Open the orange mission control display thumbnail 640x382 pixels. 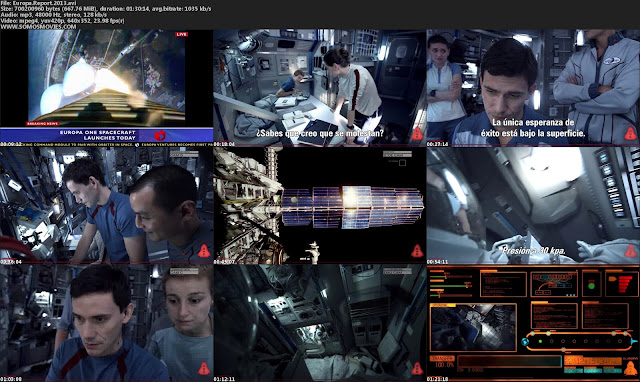[x=533, y=323]
